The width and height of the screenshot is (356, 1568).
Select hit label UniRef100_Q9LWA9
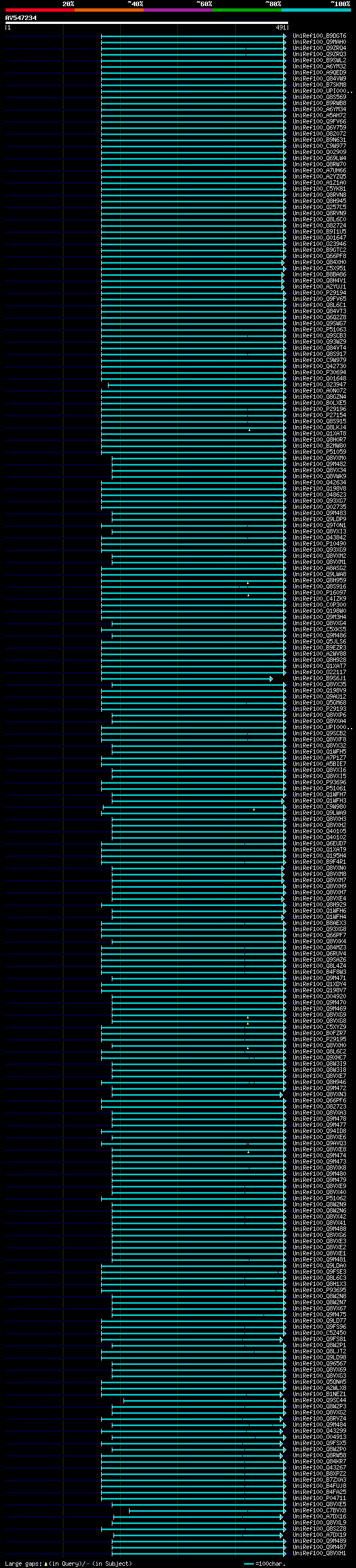tap(319, 813)
